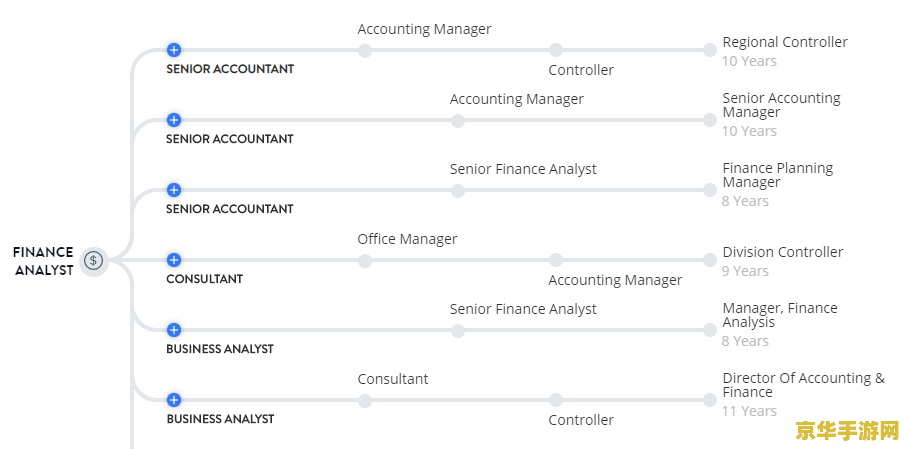Viewport: 905px width, 449px height.
Task: Click the Consultant node on the bottom path
Action: [365, 401]
